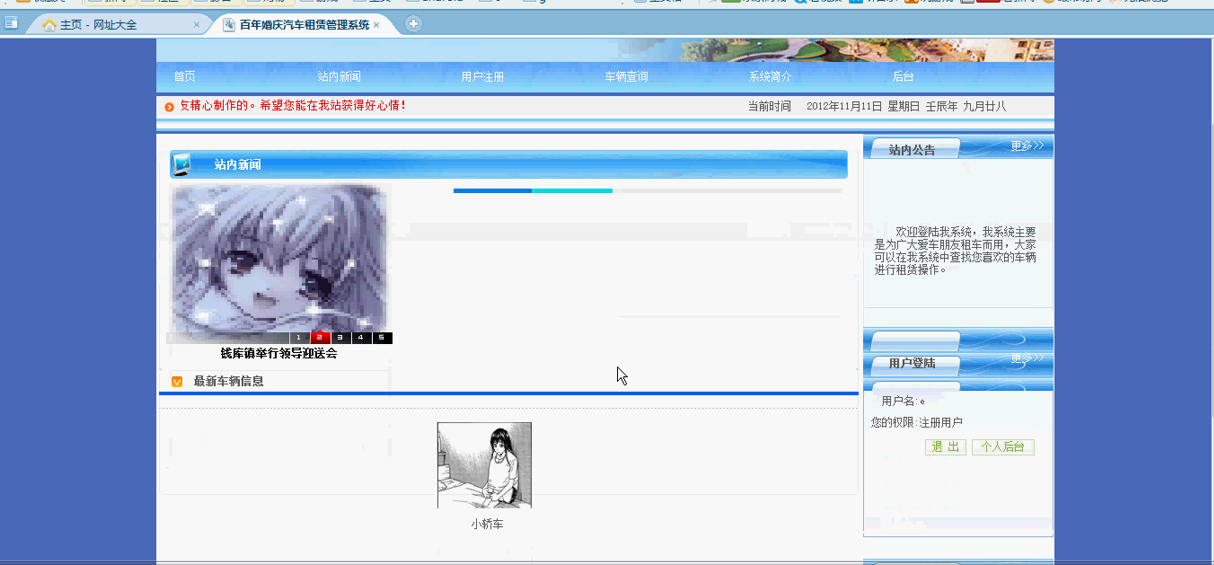Open the 首页 navigation item
Viewport: 1214px width, 565px height.
[x=184, y=77]
